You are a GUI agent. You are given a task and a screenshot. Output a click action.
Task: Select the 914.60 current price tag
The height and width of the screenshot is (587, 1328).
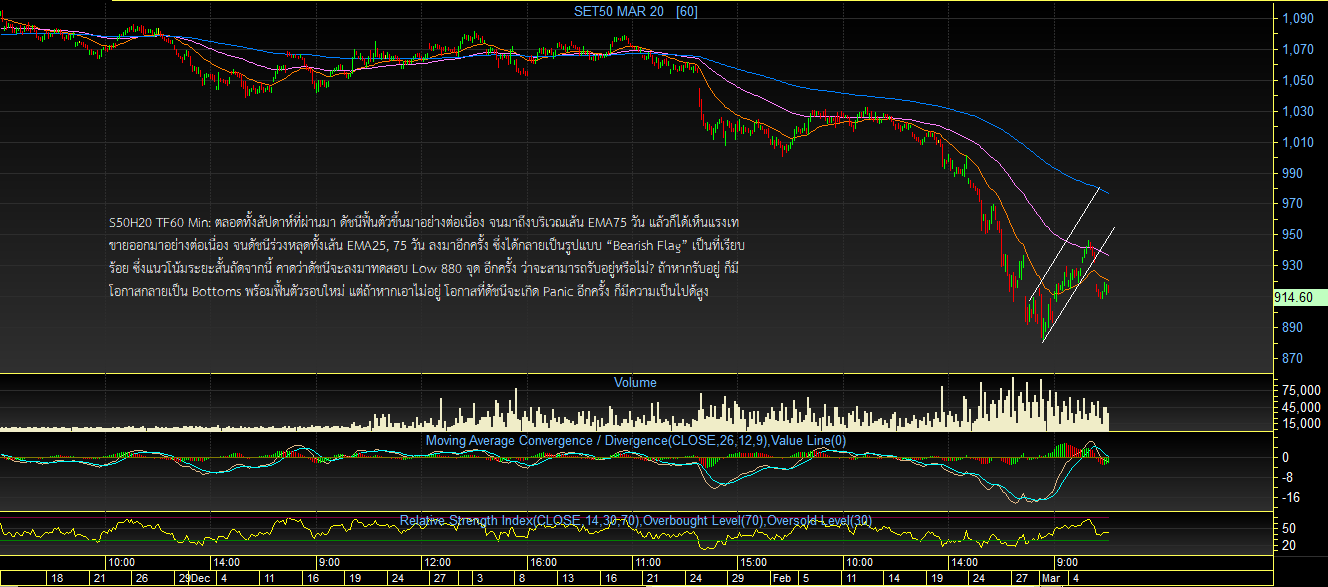tap(1300, 298)
